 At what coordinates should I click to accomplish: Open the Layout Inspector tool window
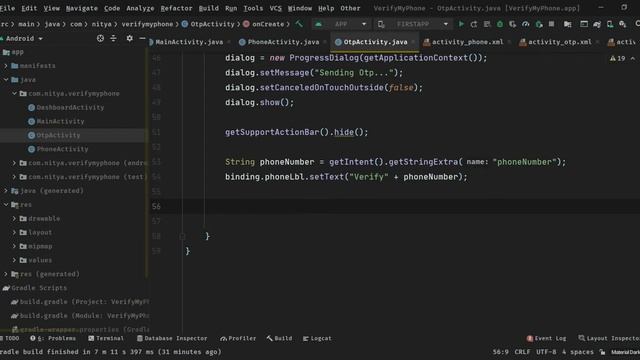609,338
